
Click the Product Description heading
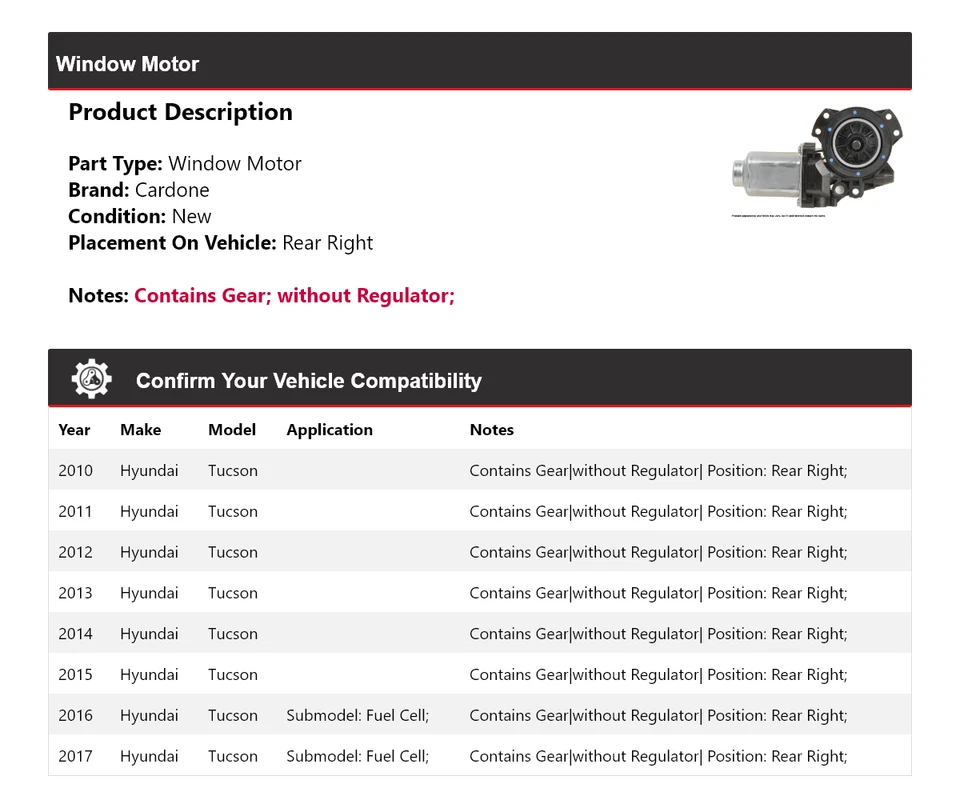(x=180, y=112)
